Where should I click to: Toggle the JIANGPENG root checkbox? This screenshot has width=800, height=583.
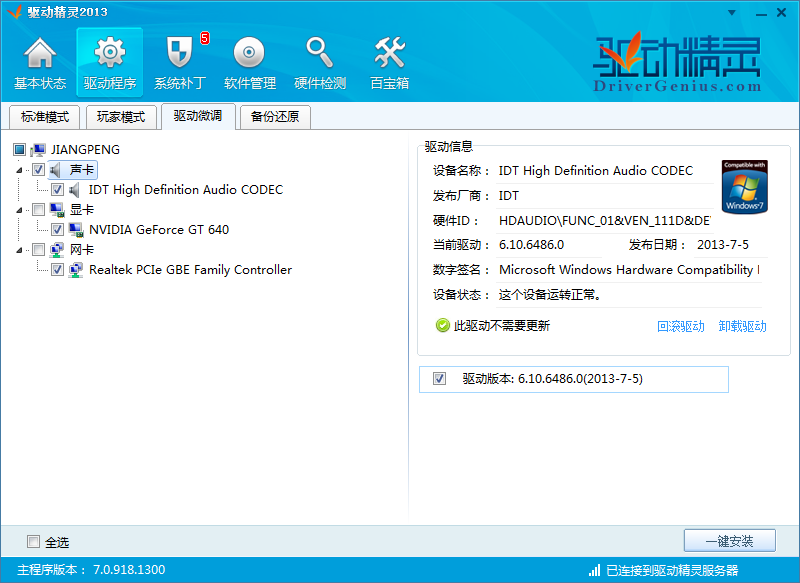pyautogui.click(x=19, y=149)
